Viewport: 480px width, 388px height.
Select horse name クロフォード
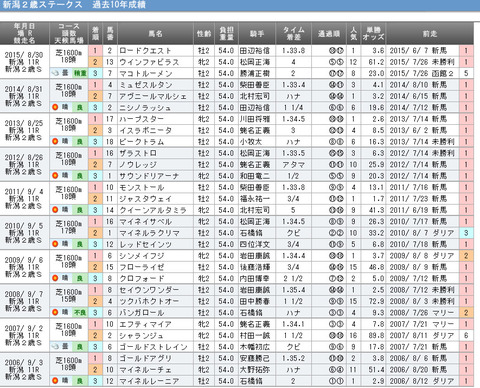142,278
